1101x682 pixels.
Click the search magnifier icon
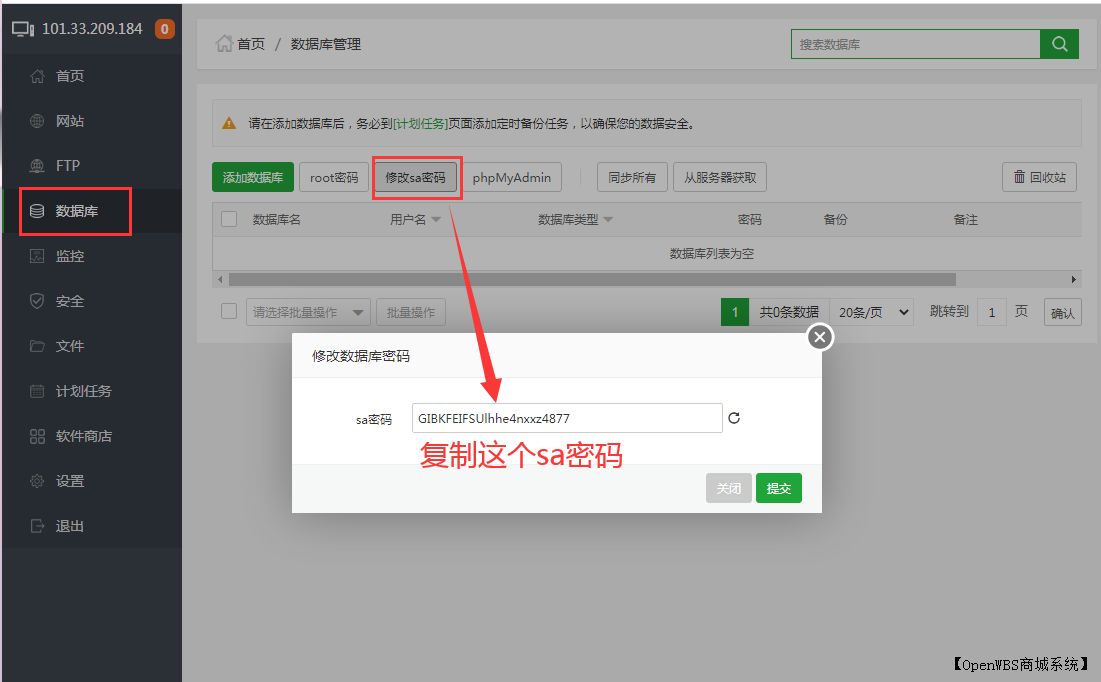tap(1058, 44)
